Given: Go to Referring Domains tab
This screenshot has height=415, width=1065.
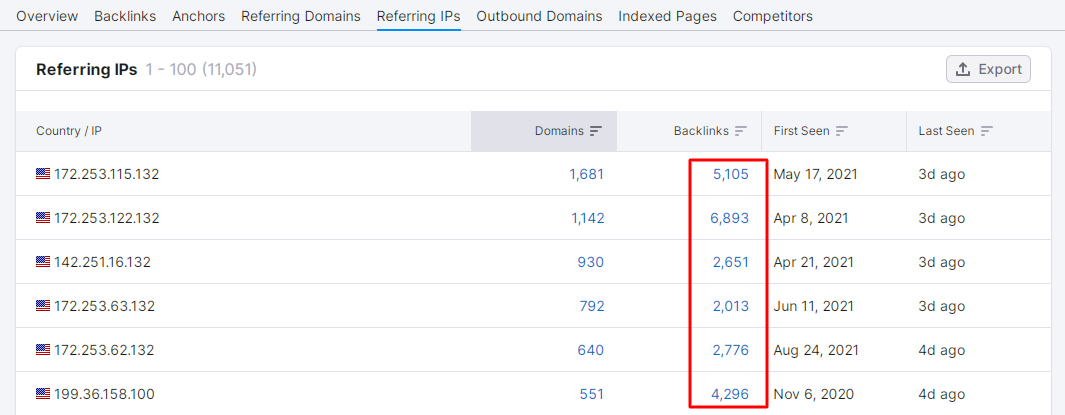Looking at the screenshot, I should click(301, 16).
